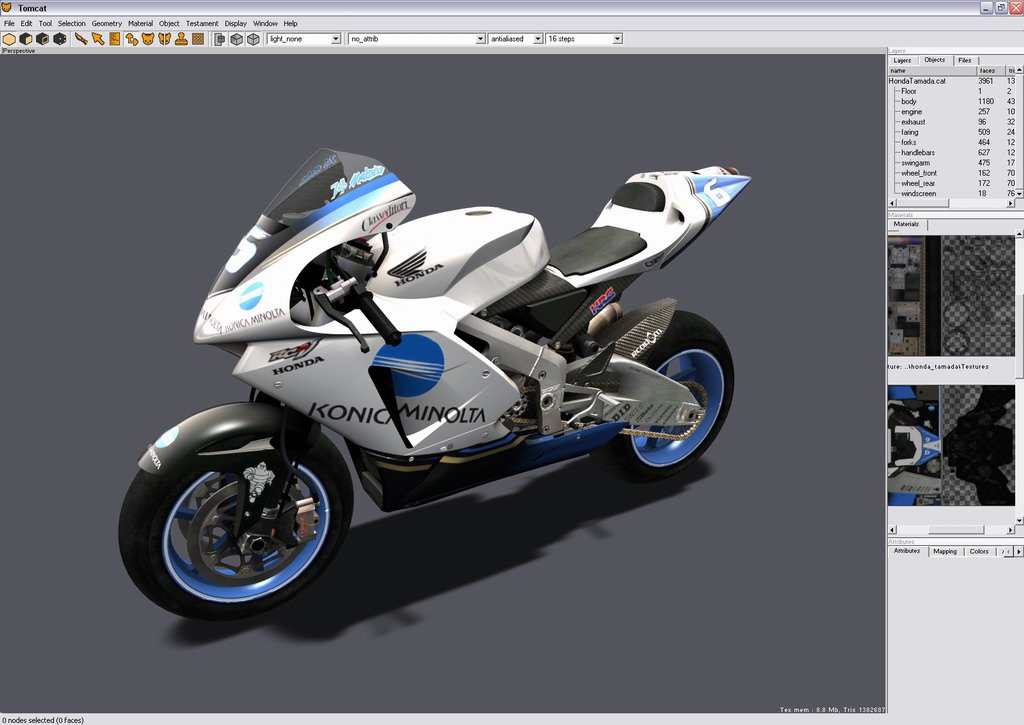Select the faring object
This screenshot has width=1024, height=725.
pos(910,132)
